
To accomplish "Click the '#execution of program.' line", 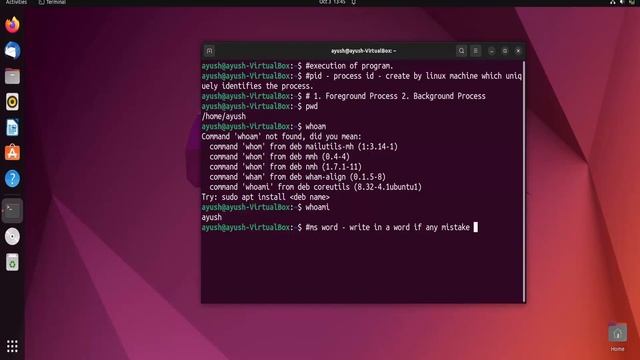I will pos(298,66).
